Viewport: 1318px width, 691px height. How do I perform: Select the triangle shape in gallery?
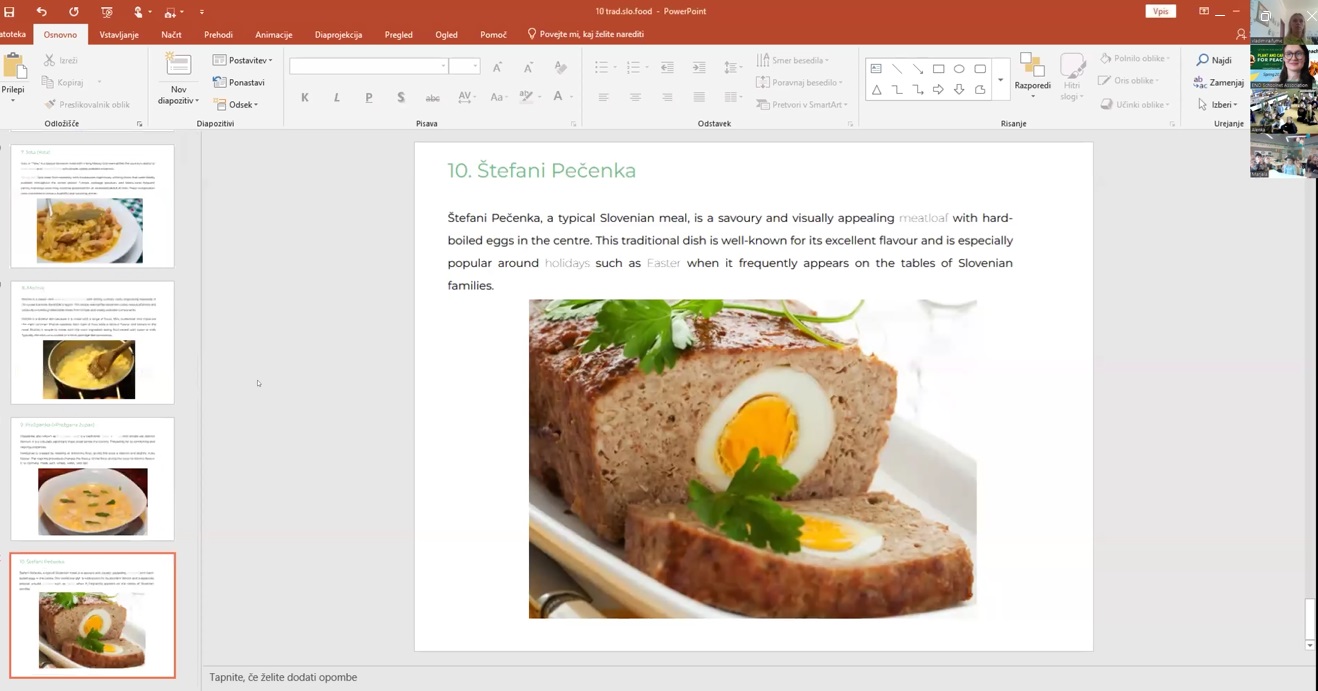(876, 90)
